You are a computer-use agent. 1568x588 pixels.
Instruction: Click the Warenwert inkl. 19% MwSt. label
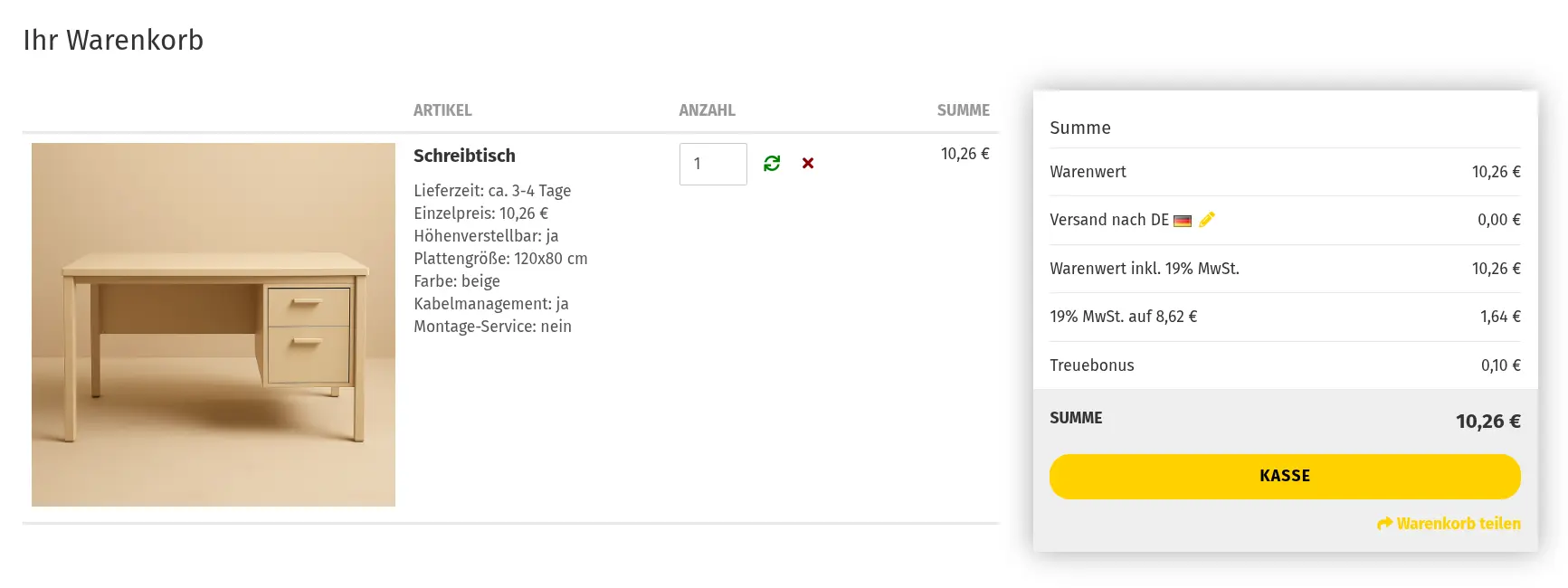click(x=1144, y=269)
